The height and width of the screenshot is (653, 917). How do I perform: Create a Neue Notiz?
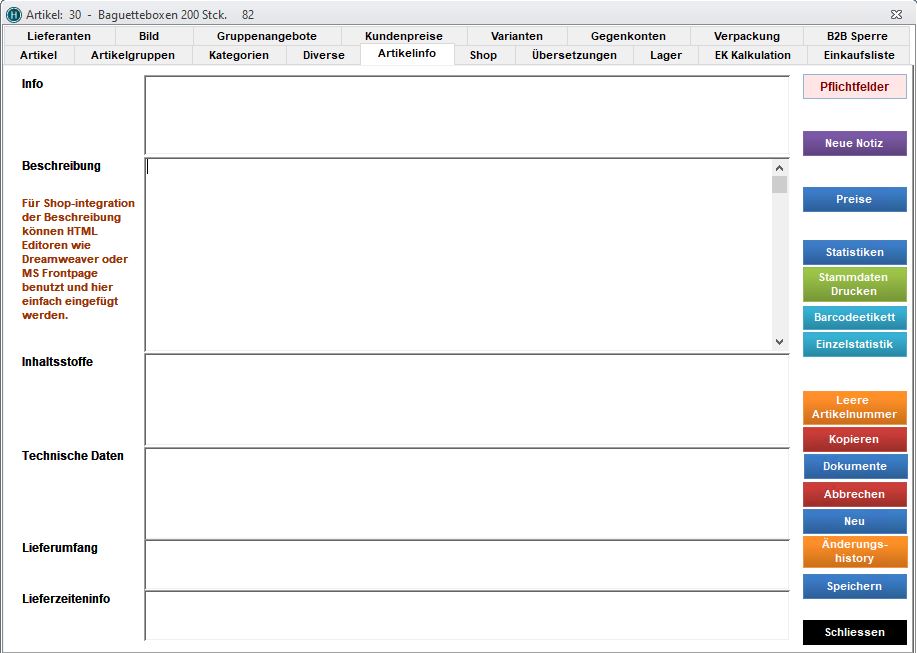[854, 144]
